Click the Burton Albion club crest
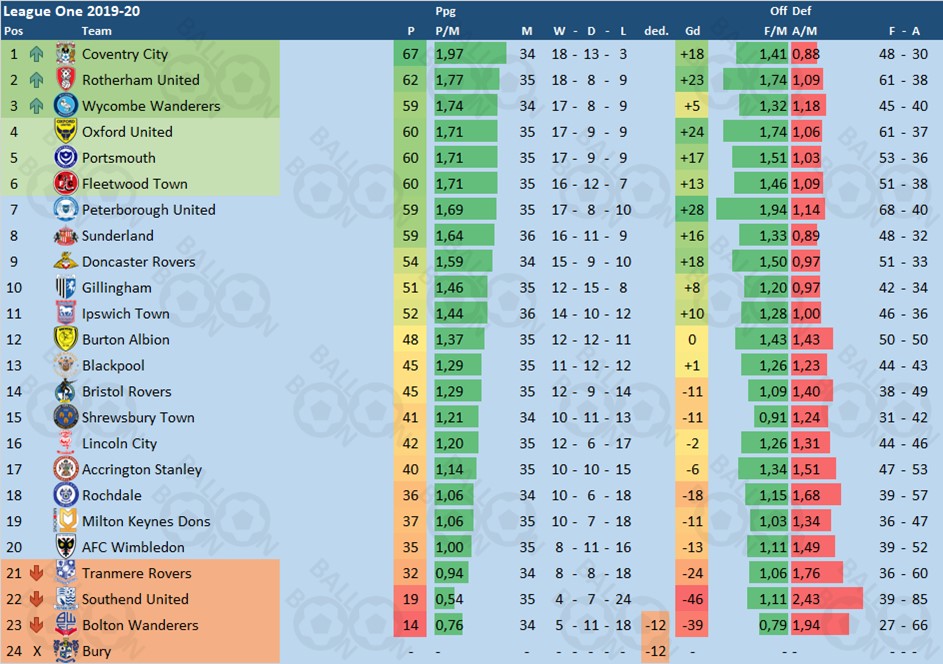Image resolution: width=943 pixels, height=664 pixels. click(x=66, y=340)
